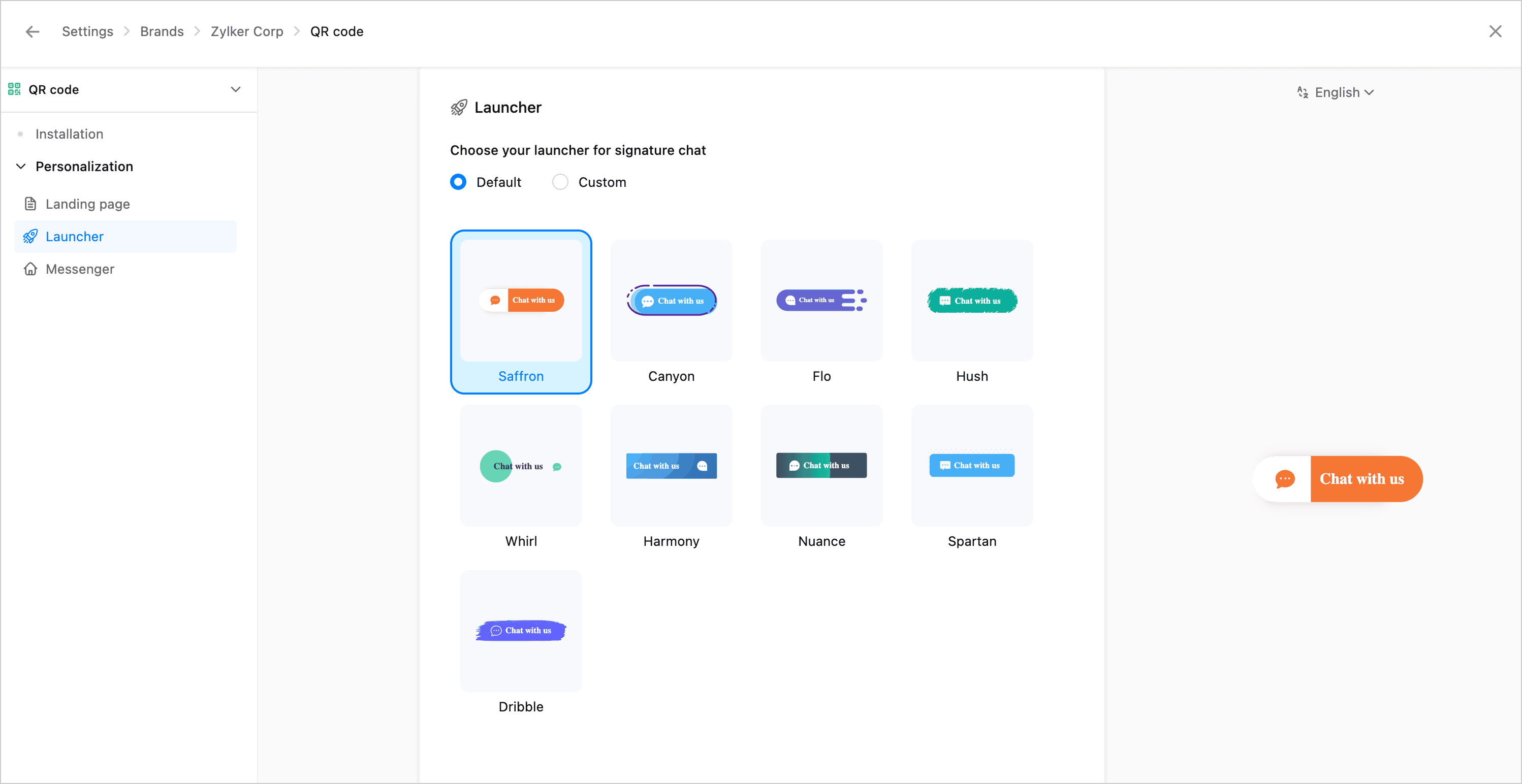Expand the QR code dropdown chevron
The image size is (1522, 784).
coord(235,89)
